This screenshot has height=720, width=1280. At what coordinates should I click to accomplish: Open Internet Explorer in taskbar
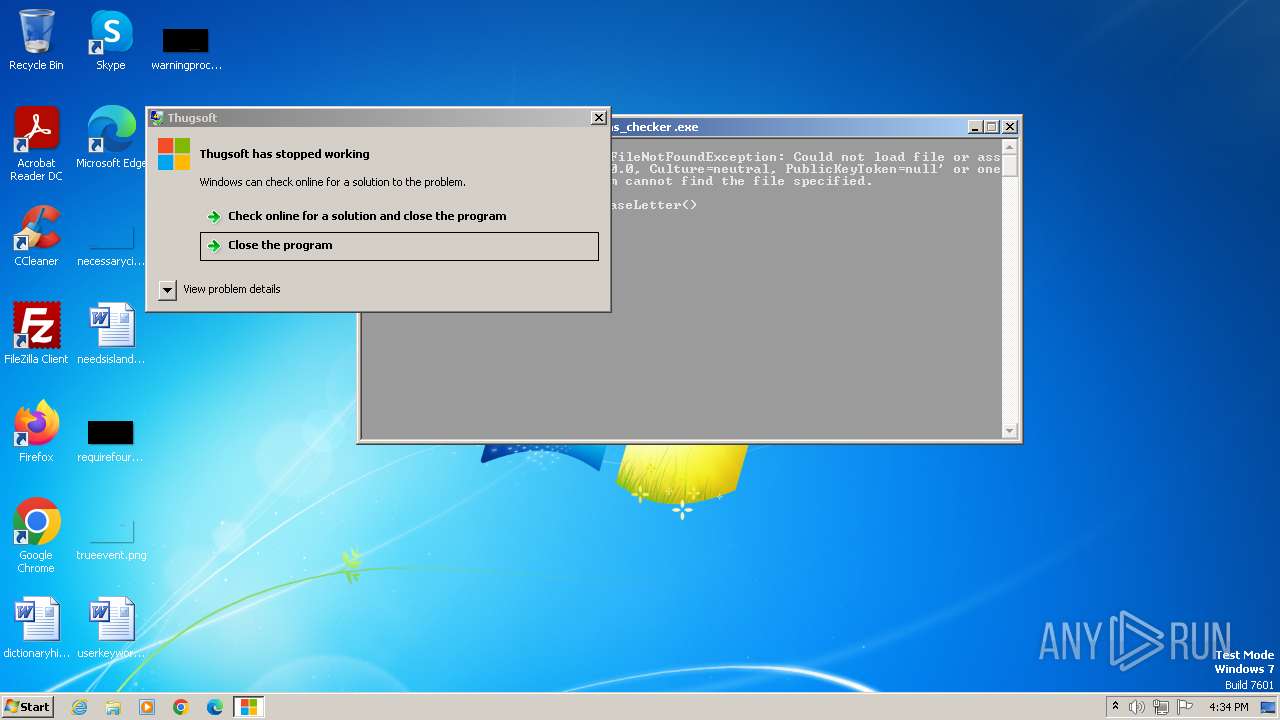[79, 707]
